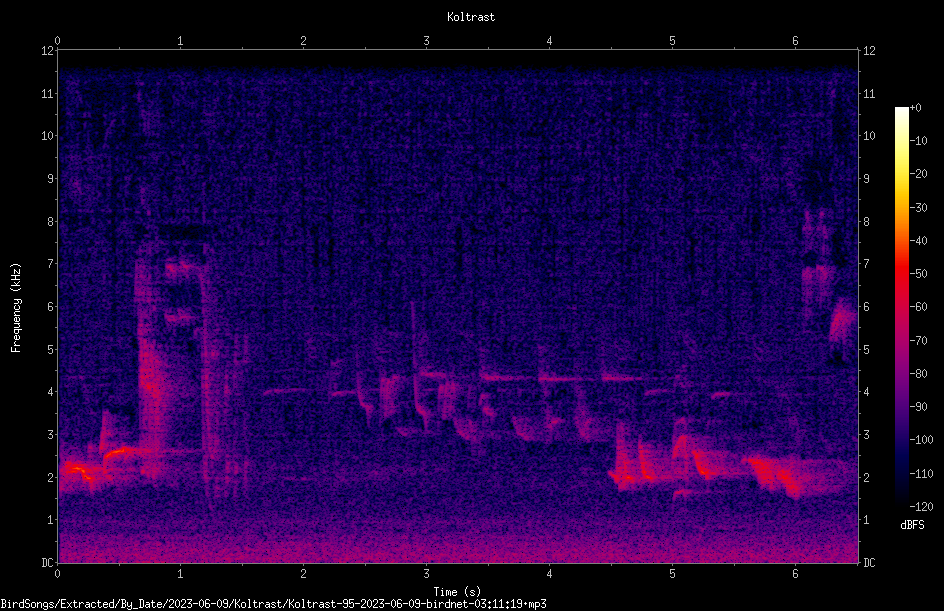Select the "-120" value on the color scale
The image size is (944, 611).
pos(921,507)
